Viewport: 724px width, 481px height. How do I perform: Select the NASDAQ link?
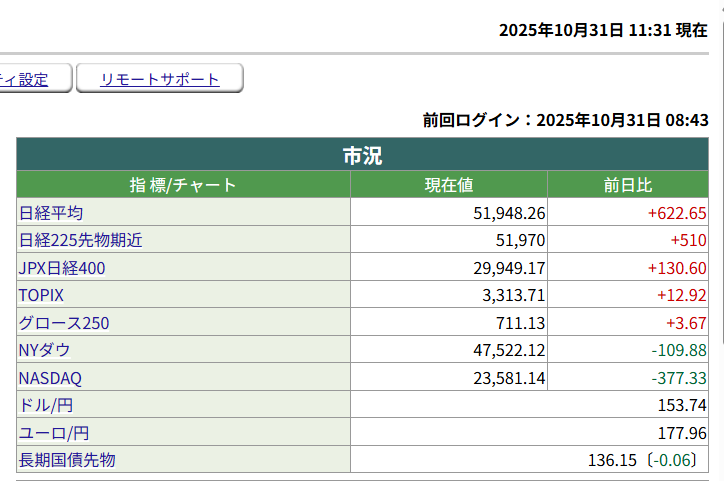[50, 378]
